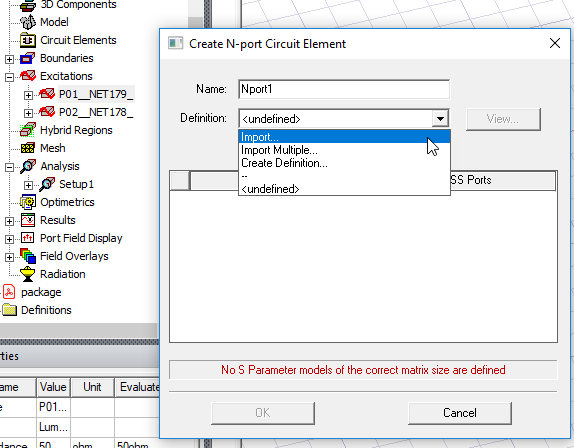
Task: Click the Lum... value cell
Action: 53,427
